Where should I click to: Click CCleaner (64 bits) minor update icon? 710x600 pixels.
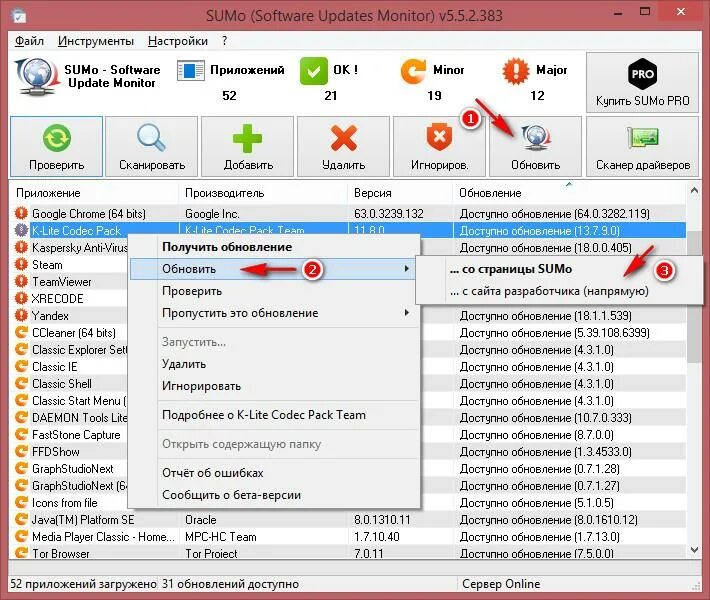point(21,332)
